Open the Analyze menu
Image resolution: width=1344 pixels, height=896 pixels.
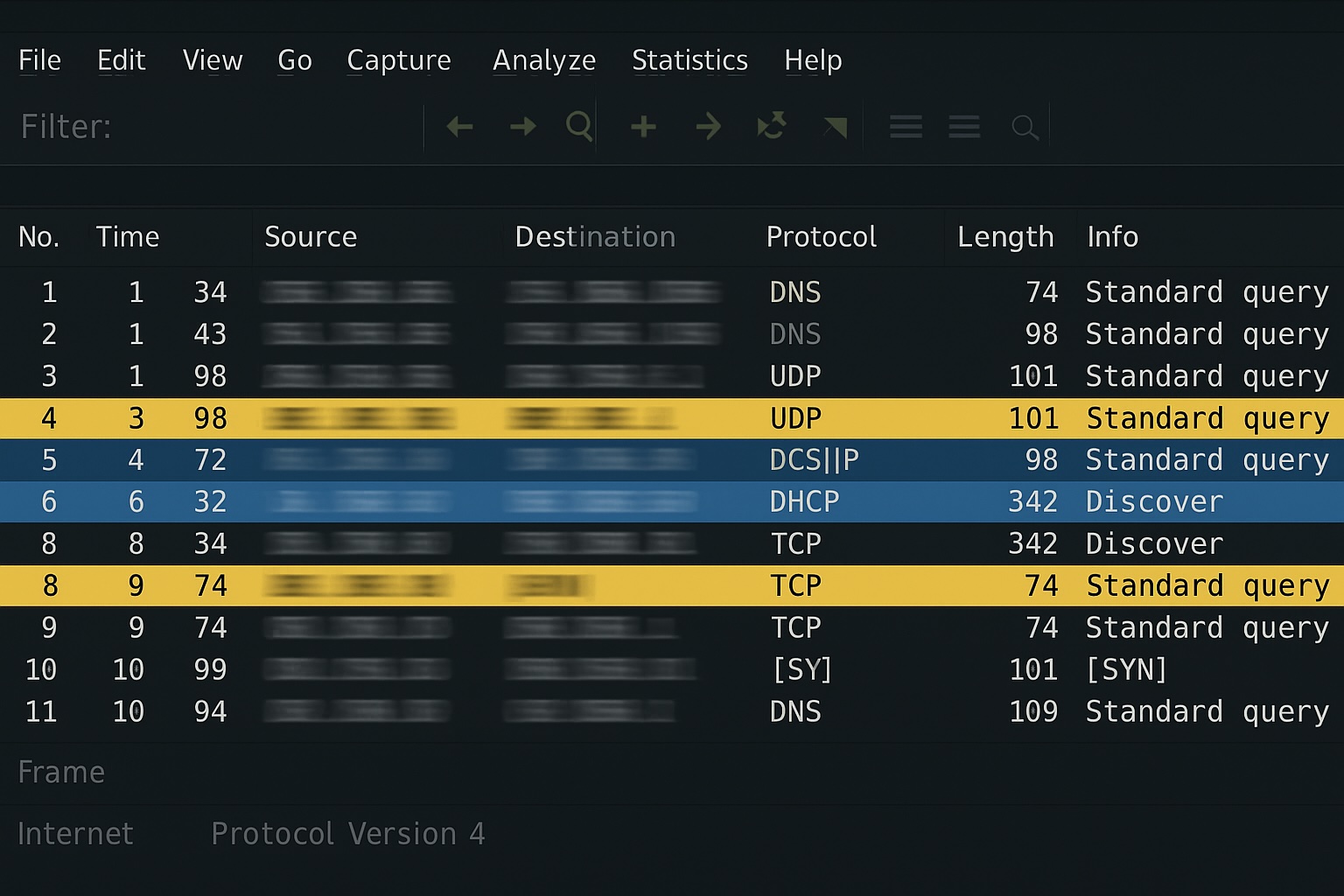[x=544, y=60]
